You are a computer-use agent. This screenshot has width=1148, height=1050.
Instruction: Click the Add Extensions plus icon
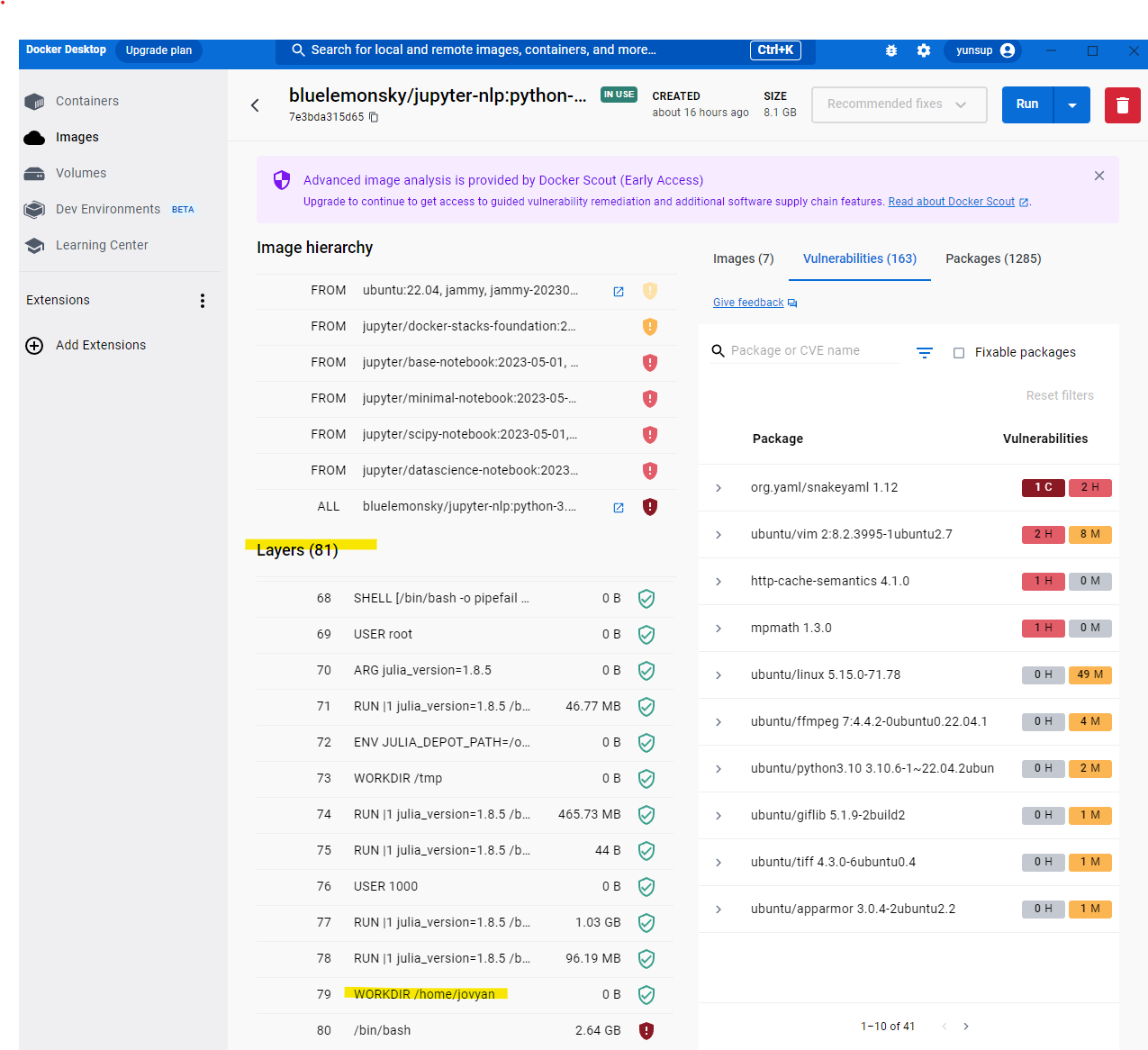[34, 345]
